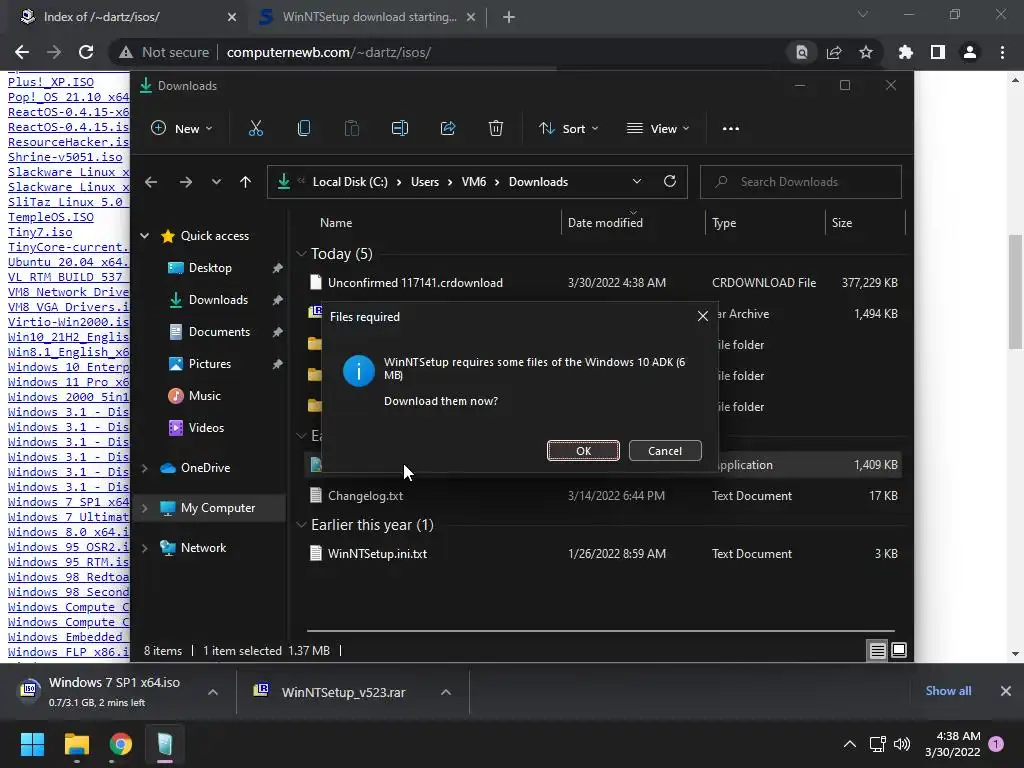The image size is (1024, 768).
Task: Click the Delete trash icon in Explorer toolbar
Action: click(496, 129)
